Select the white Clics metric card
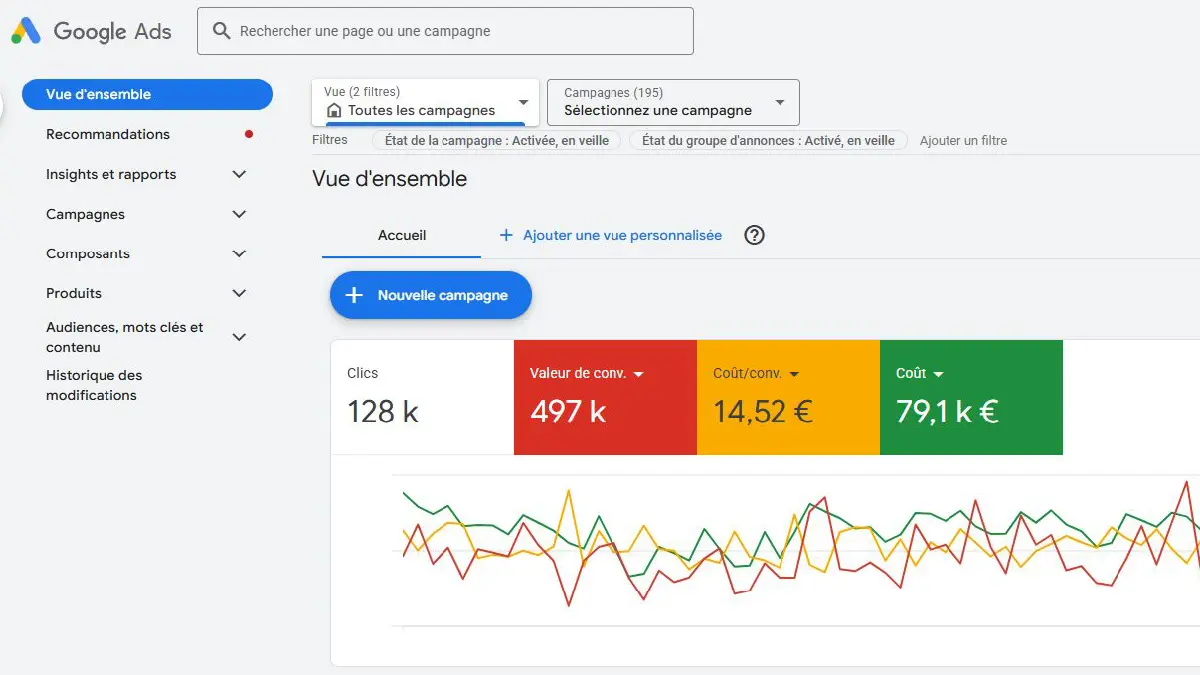This screenshot has height=675, width=1200. (x=422, y=397)
